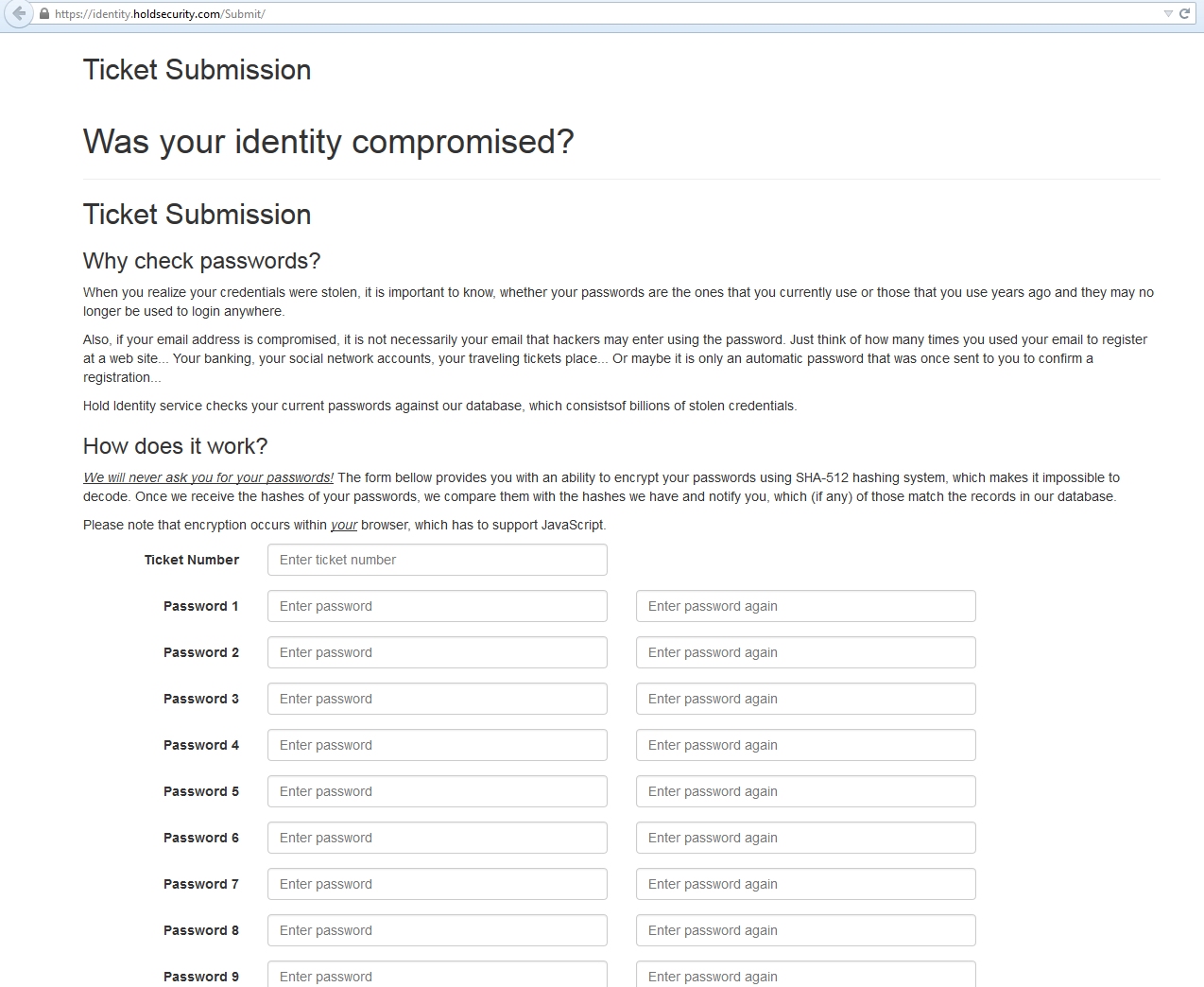Click the 'Ticket Number' field label
The width and height of the screenshot is (1204, 987).
click(192, 560)
